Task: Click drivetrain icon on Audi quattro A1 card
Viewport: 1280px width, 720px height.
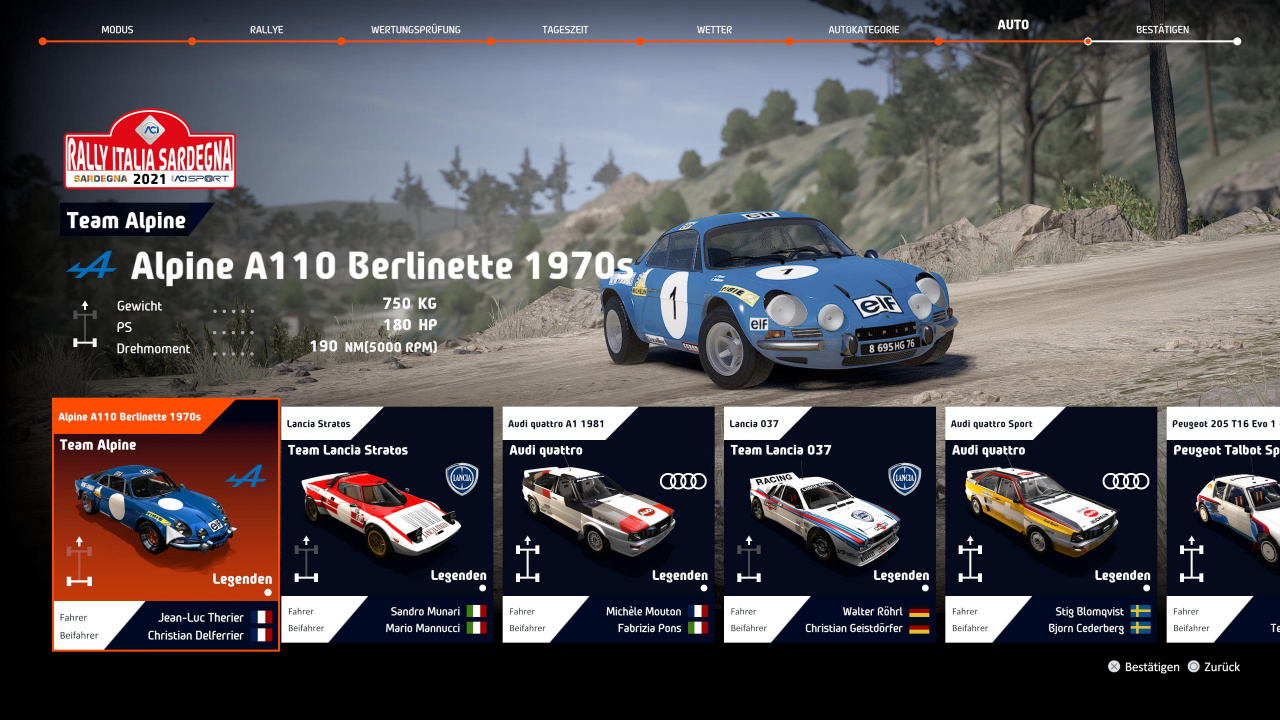Action: click(x=528, y=559)
